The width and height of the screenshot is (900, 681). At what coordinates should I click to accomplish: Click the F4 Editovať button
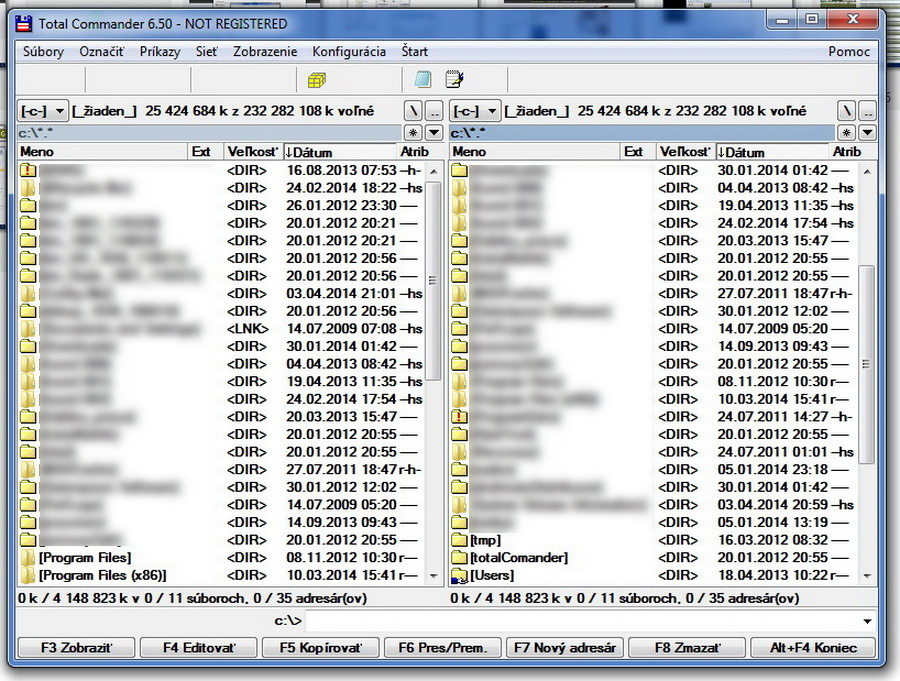pyautogui.click(x=199, y=648)
